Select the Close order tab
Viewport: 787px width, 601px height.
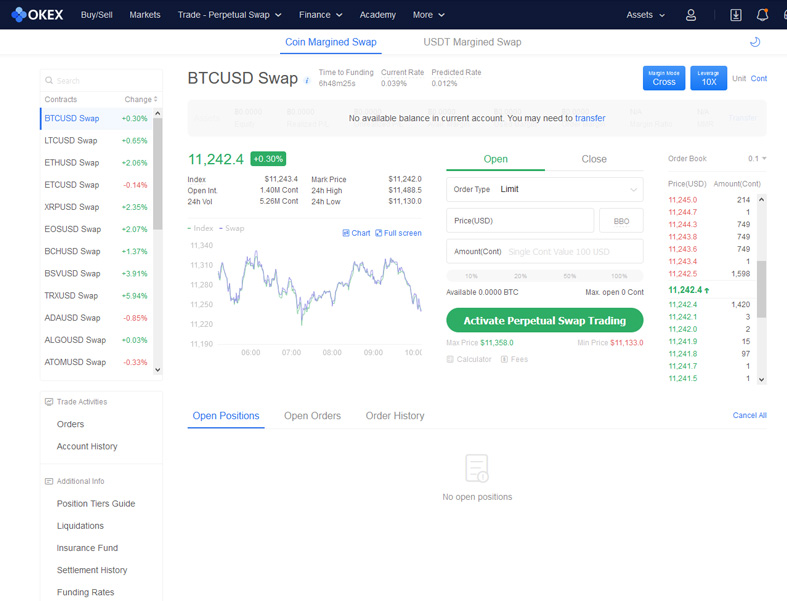coord(594,159)
